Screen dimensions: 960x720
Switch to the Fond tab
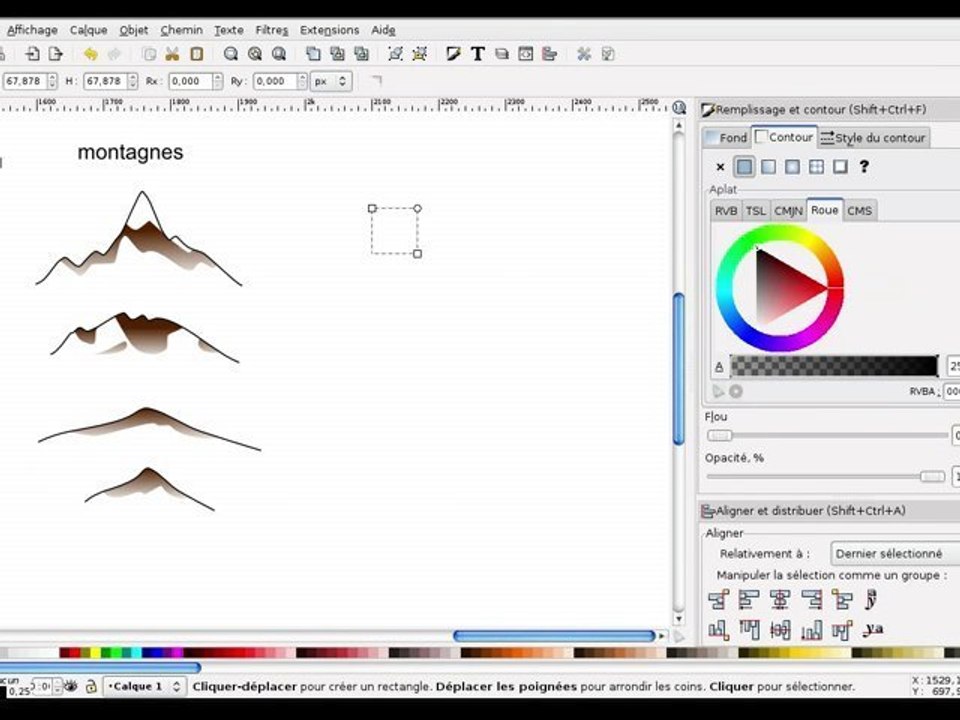coord(727,138)
